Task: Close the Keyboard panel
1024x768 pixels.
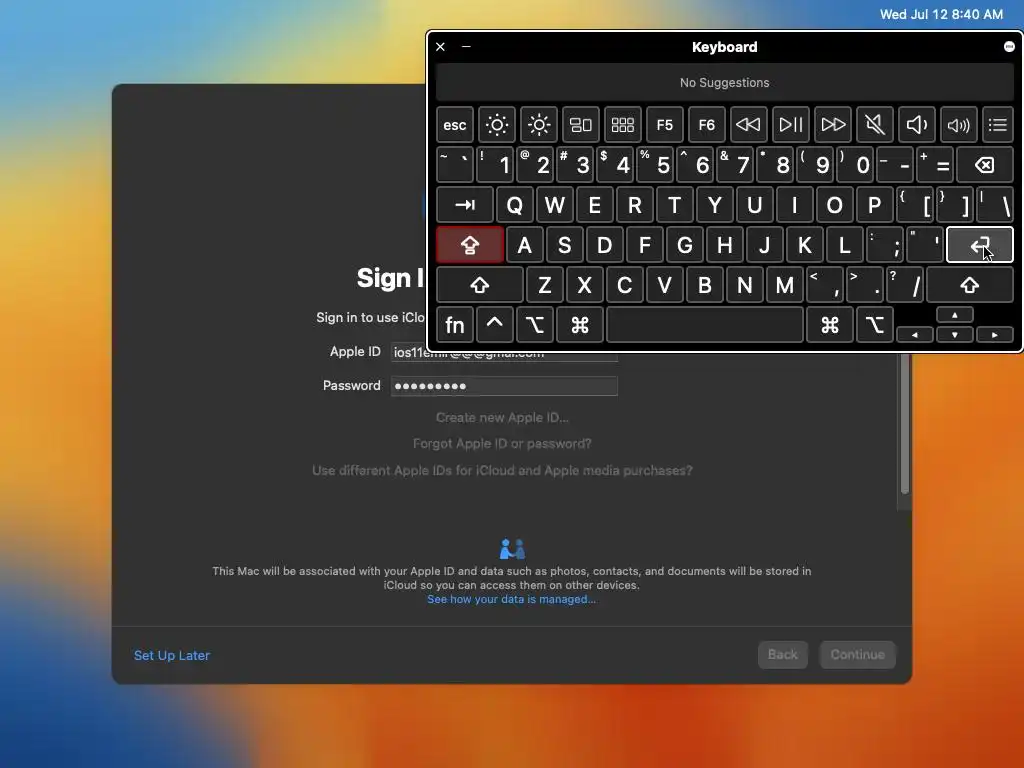Action: click(440, 46)
